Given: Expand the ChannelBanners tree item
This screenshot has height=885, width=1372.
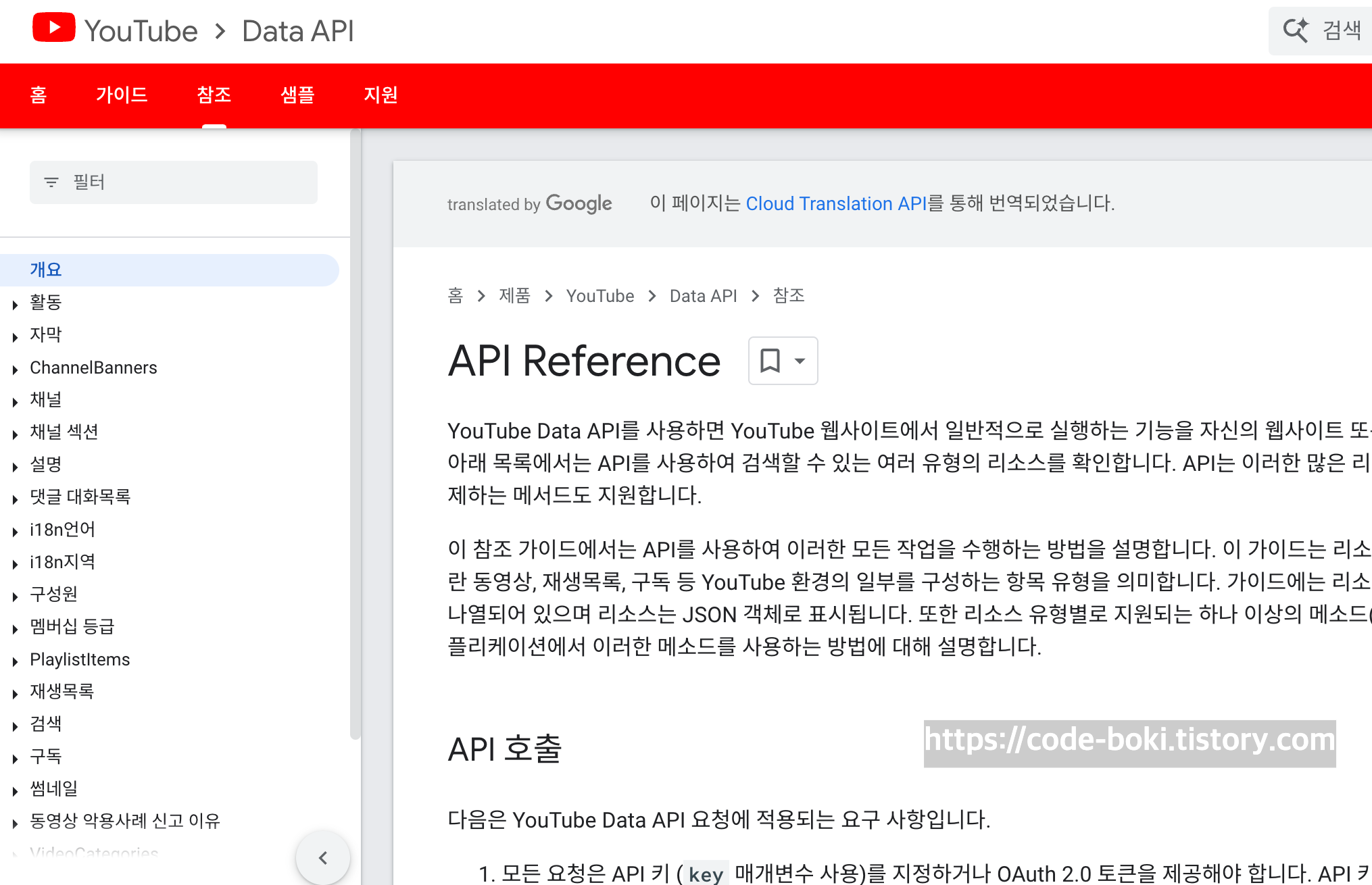Looking at the screenshot, I should (x=15, y=370).
